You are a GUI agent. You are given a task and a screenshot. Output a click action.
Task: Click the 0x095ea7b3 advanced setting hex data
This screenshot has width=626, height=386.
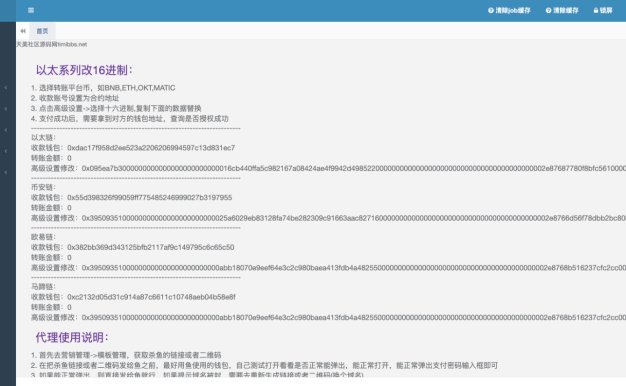354,168
